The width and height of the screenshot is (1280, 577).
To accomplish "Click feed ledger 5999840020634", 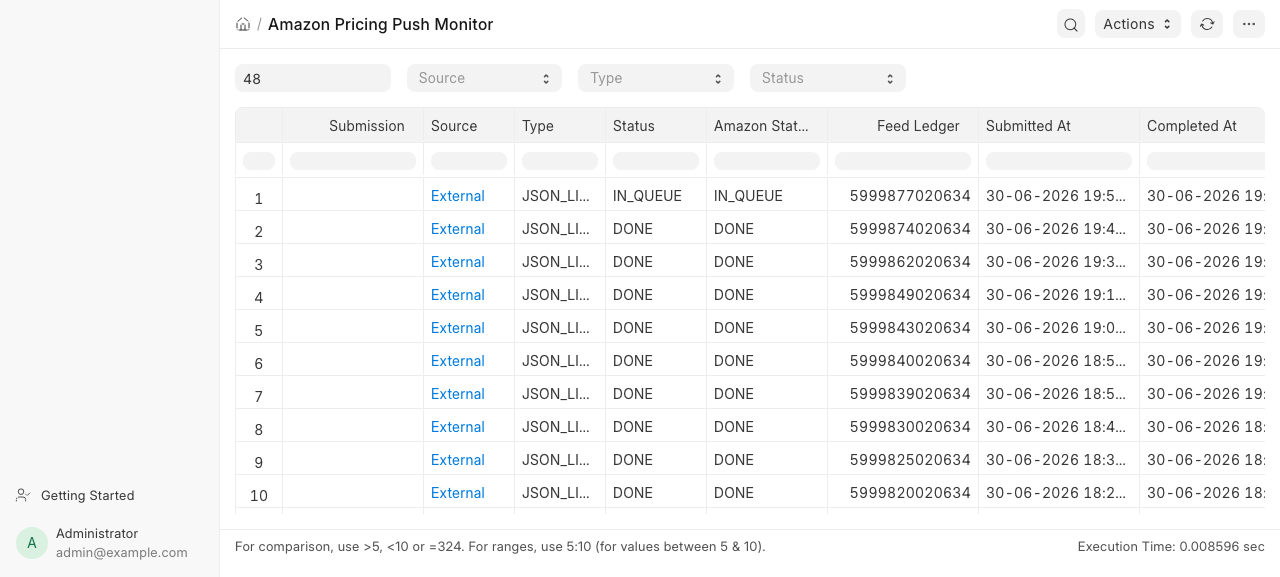I will click(x=910, y=361).
